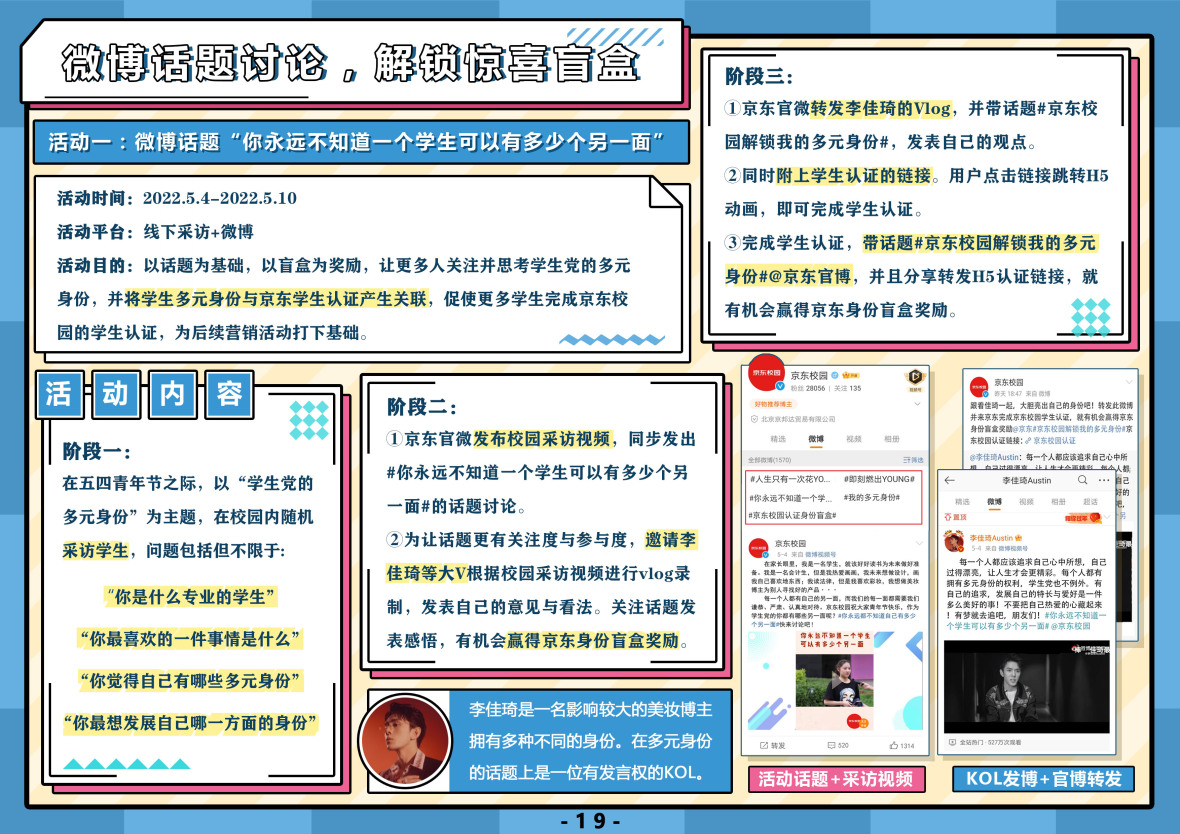Click the crown icon after 李佳琦Austin name
1180x834 pixels.
[x=1018, y=538]
